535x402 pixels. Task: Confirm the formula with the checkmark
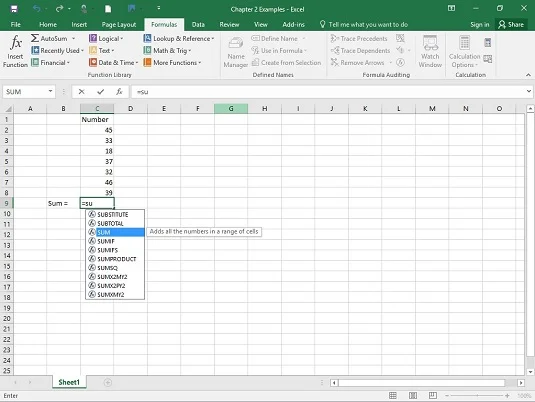[x=100, y=91]
